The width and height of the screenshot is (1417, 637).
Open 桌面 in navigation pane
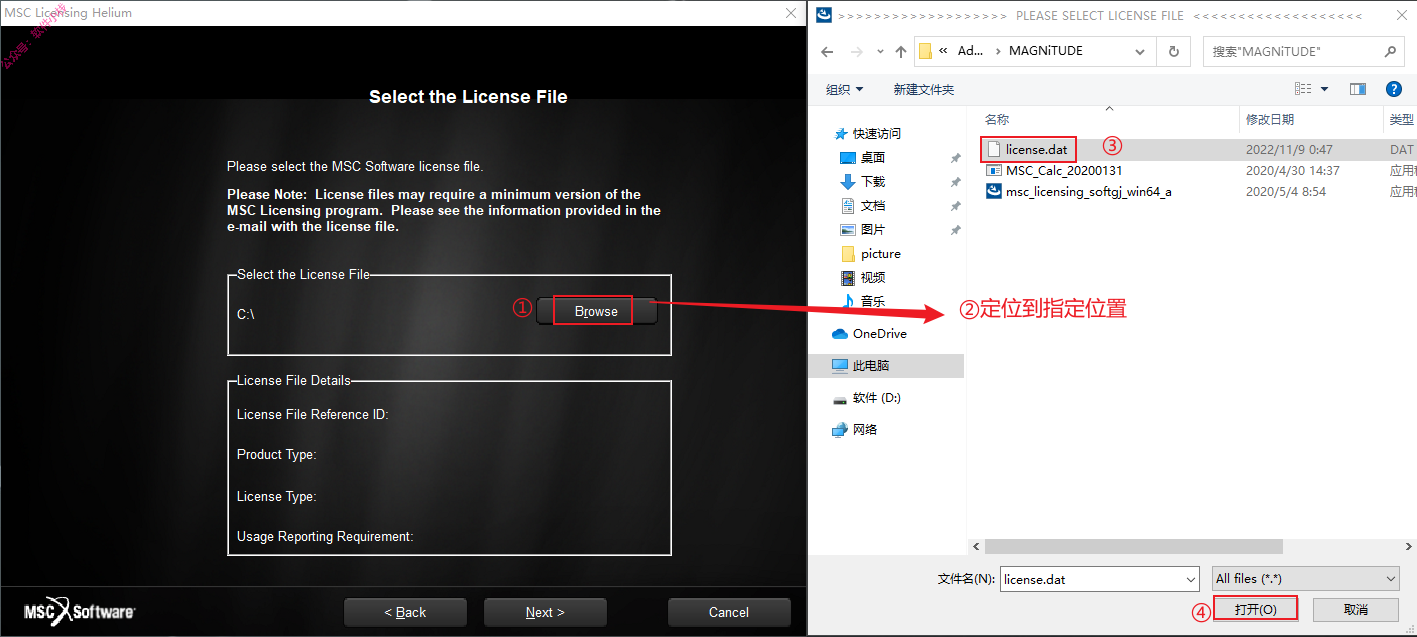872,157
